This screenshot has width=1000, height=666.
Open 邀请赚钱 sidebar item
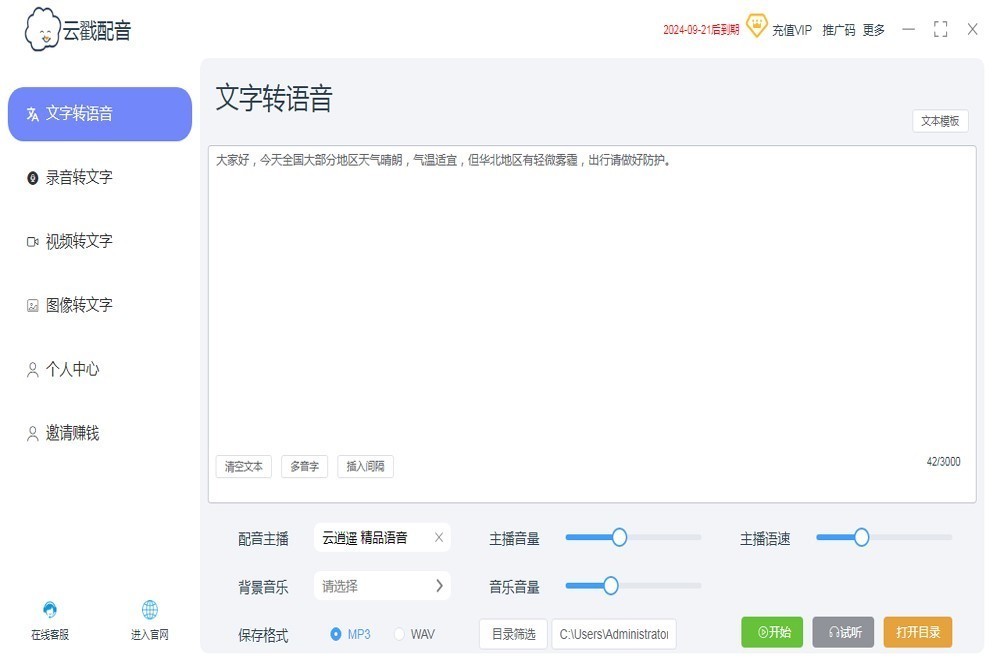pos(72,433)
